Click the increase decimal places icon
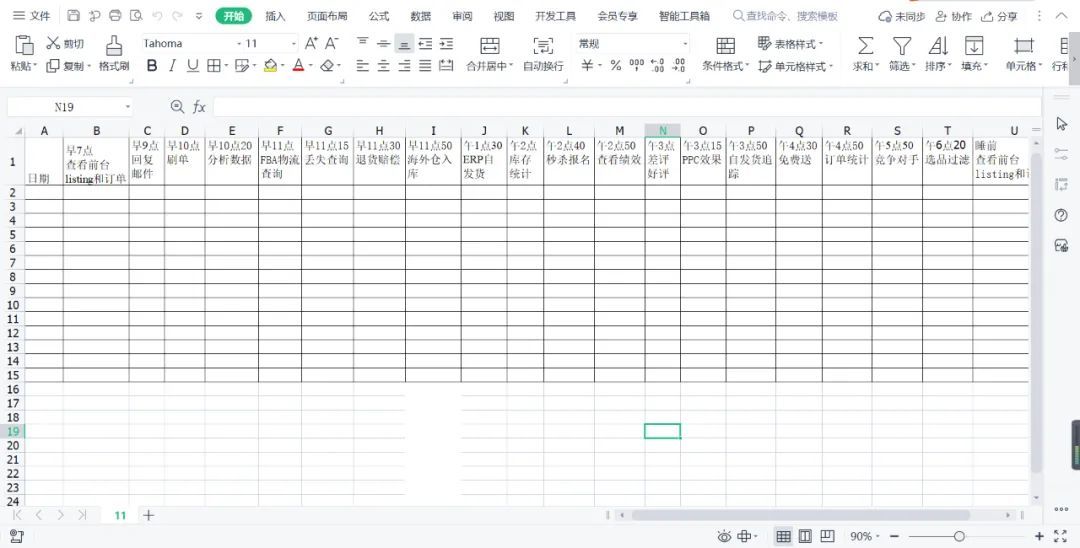 pyautogui.click(x=658, y=65)
